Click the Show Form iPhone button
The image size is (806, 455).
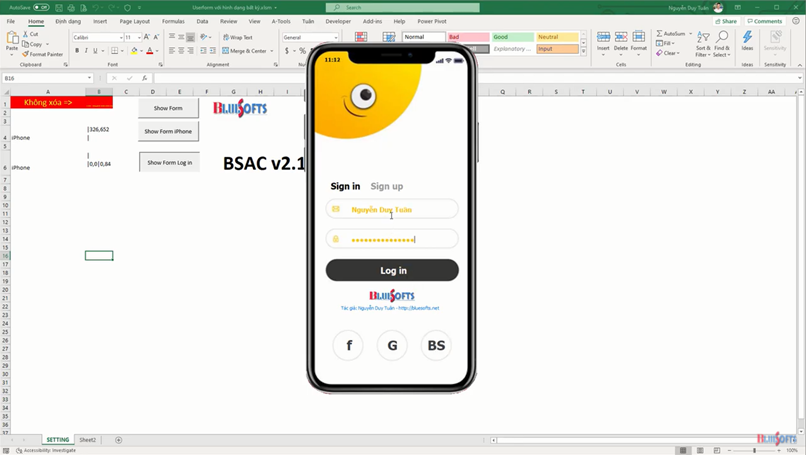(168, 132)
